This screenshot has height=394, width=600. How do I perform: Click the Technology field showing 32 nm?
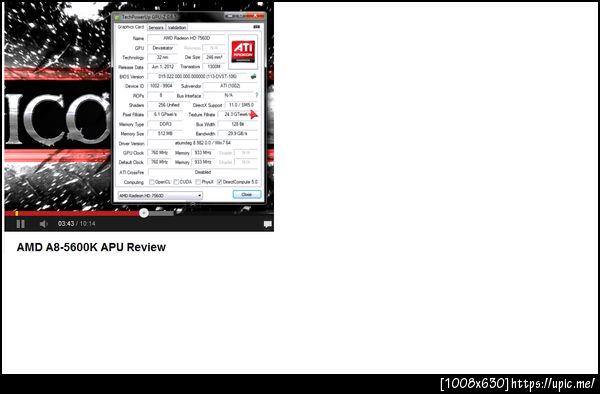coord(163,57)
